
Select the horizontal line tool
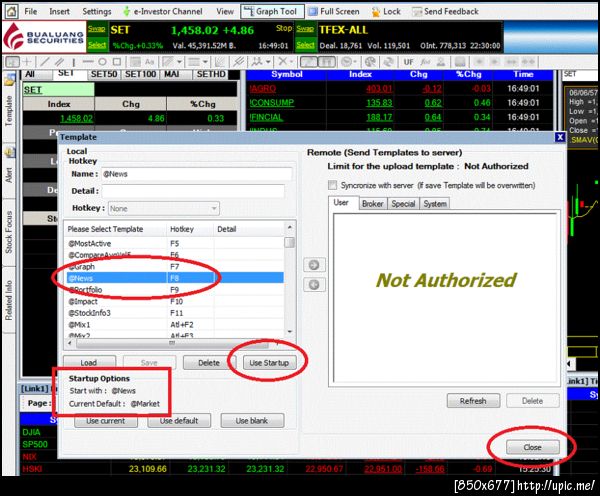[x=88, y=62]
